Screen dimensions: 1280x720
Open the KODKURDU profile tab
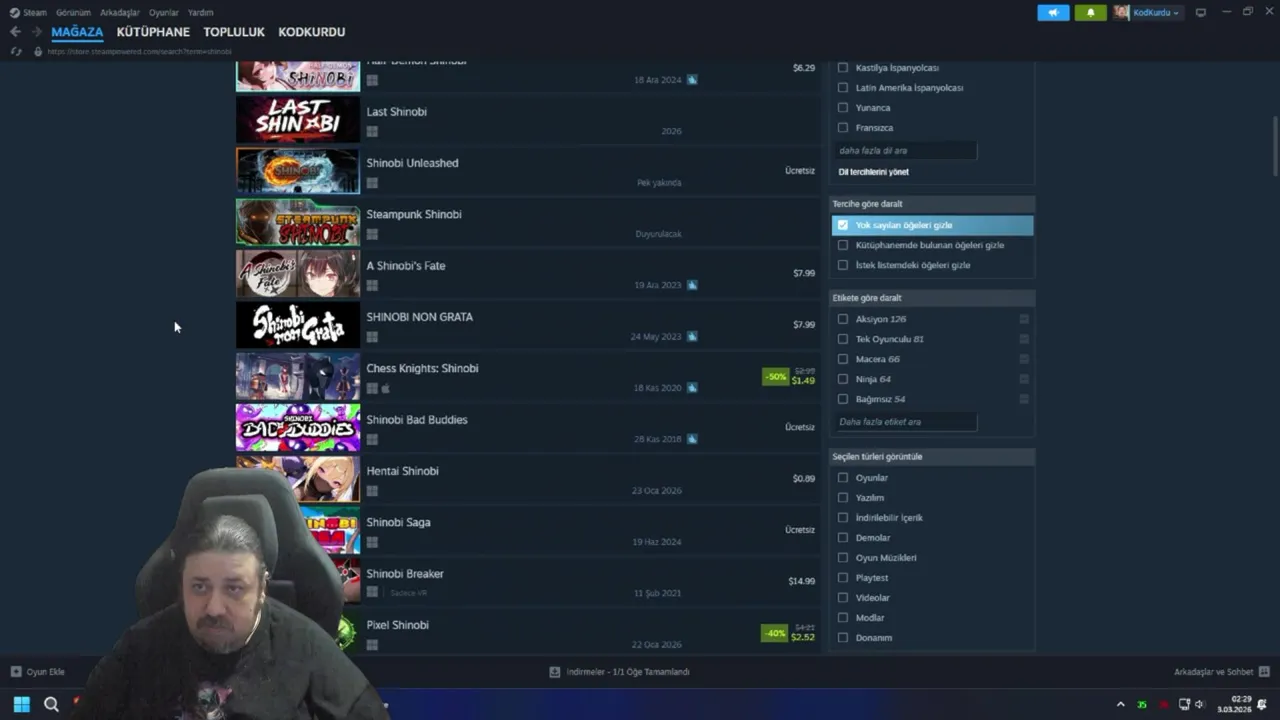[x=312, y=32]
